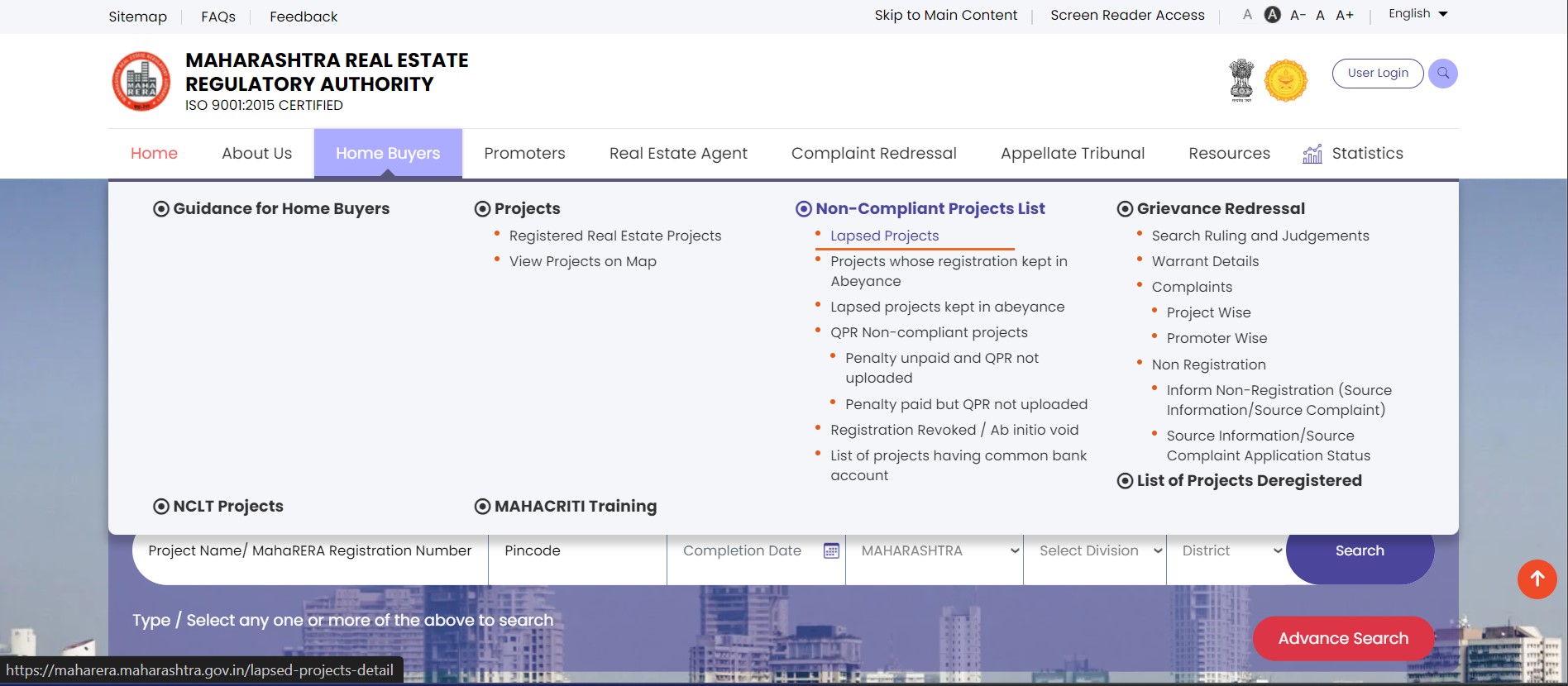Click the MahaRERA logo
Screen dimensions: 1568x686
(141, 81)
